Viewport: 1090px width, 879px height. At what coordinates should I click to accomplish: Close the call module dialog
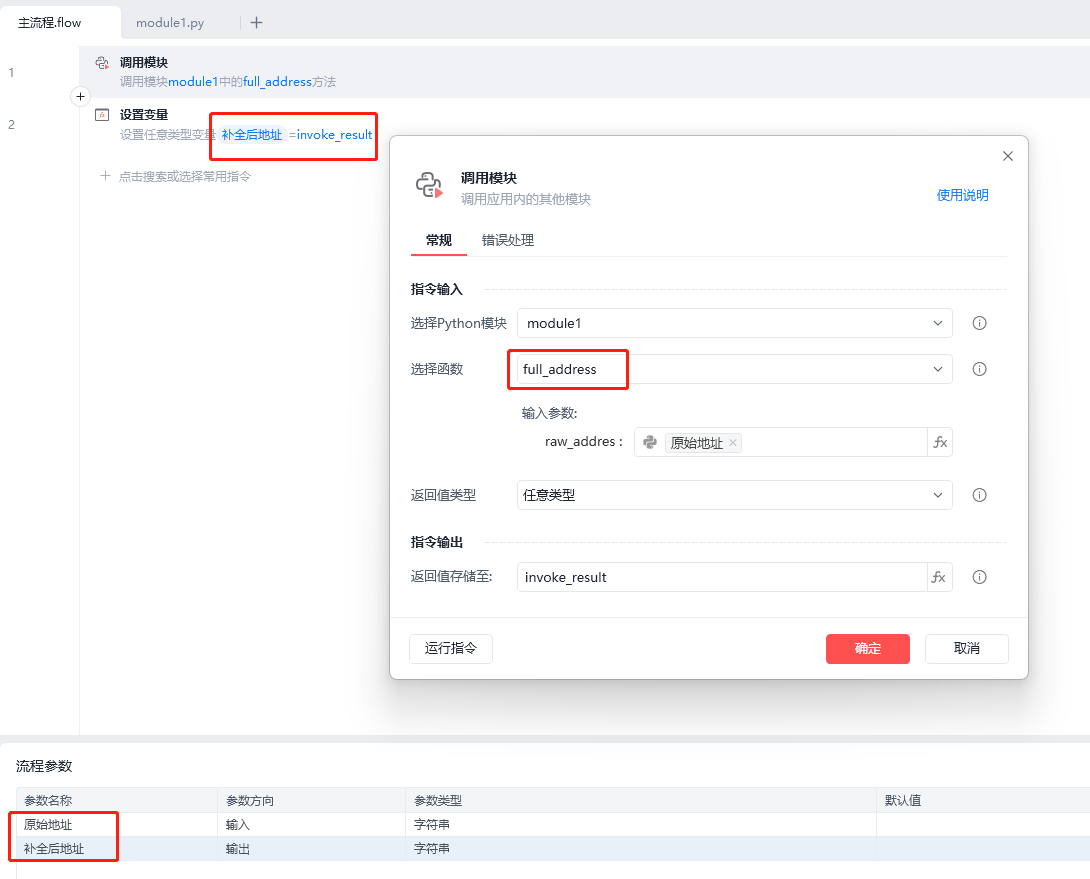(1008, 156)
